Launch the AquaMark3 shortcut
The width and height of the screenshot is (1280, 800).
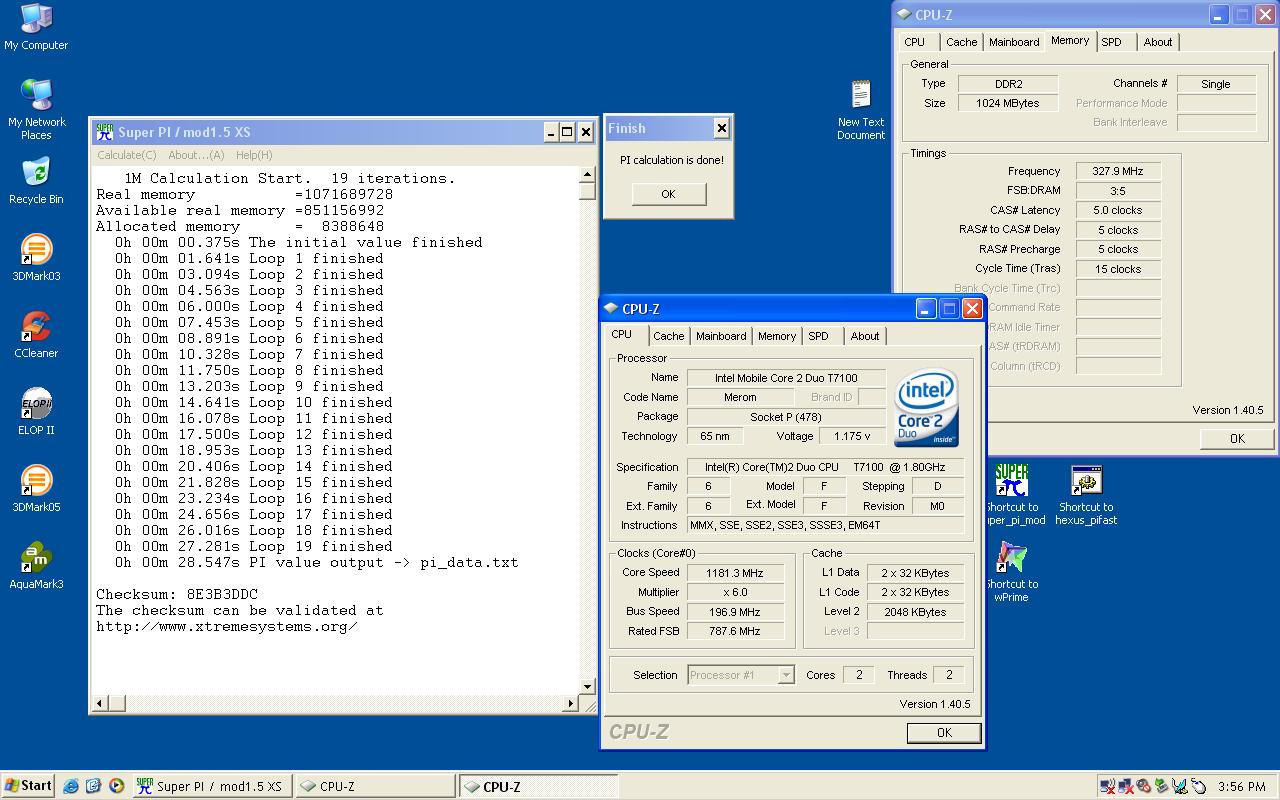pos(36,558)
